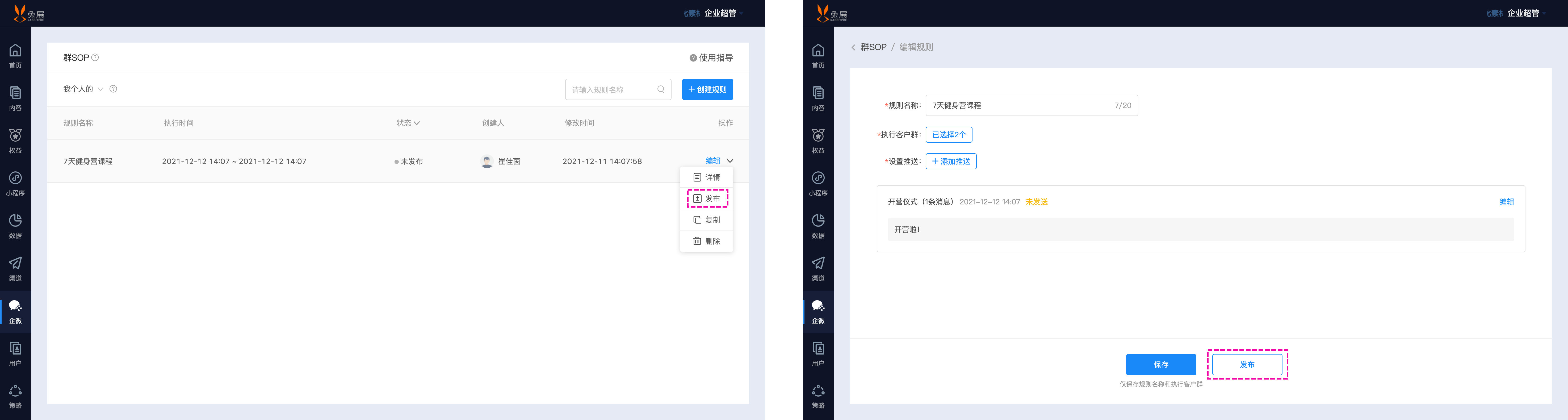Click the 兔展 logo in left window

tap(29, 13)
